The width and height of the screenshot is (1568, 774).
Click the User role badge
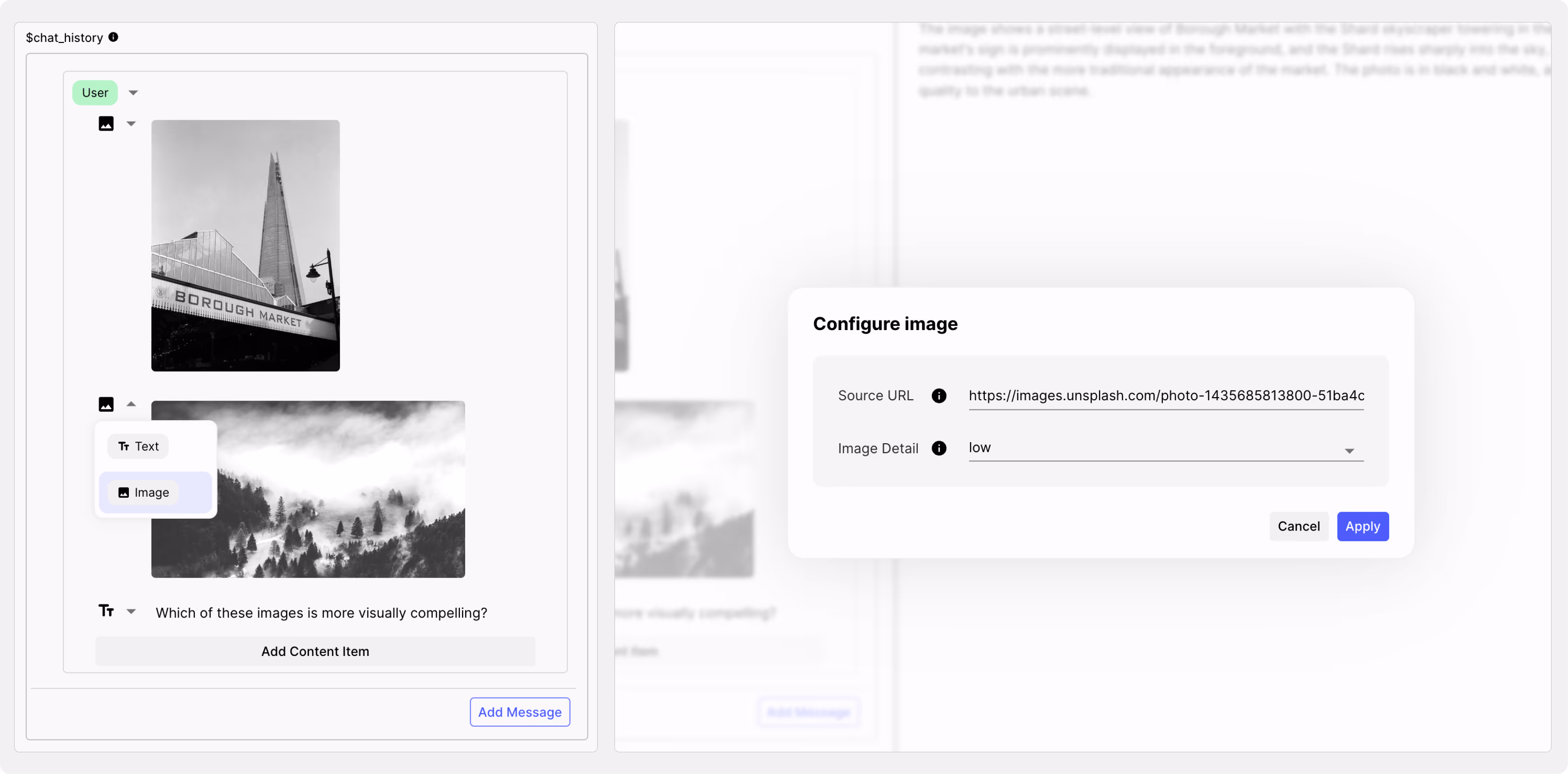[x=95, y=93]
